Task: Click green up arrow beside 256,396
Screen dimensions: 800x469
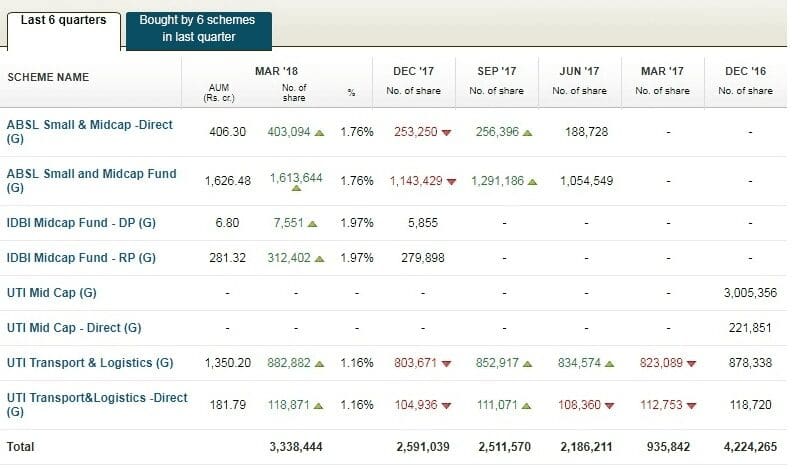Action: click(x=528, y=133)
